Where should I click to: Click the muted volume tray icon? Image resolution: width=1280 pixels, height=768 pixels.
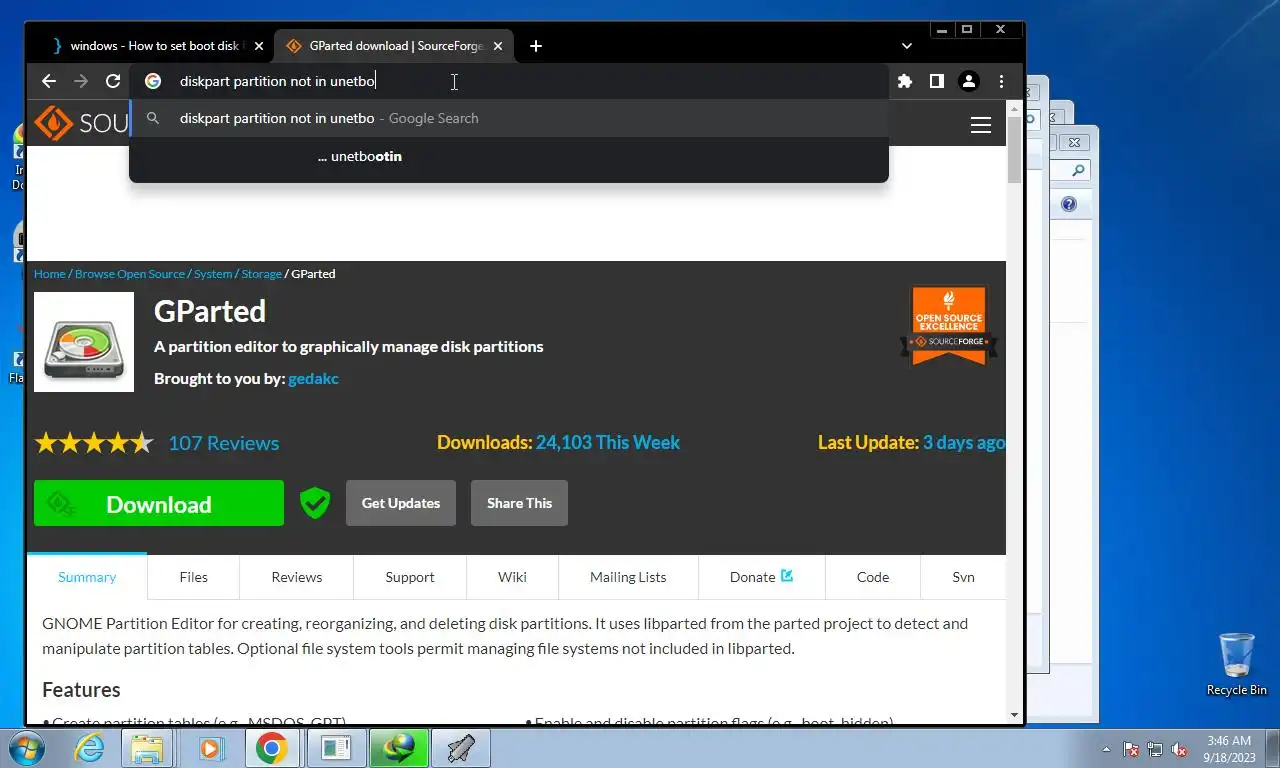[1179, 749]
